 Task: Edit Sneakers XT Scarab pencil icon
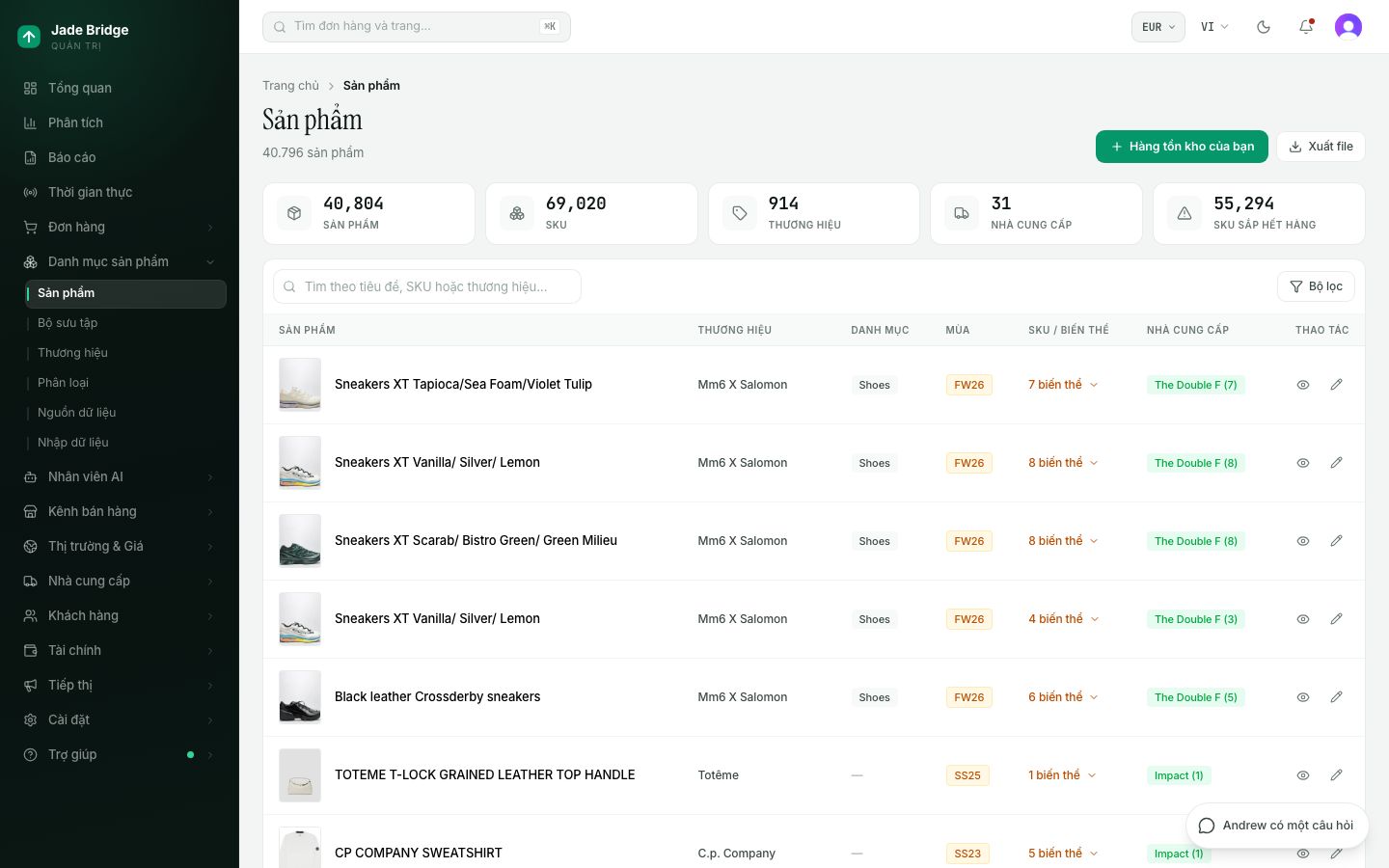(x=1336, y=541)
